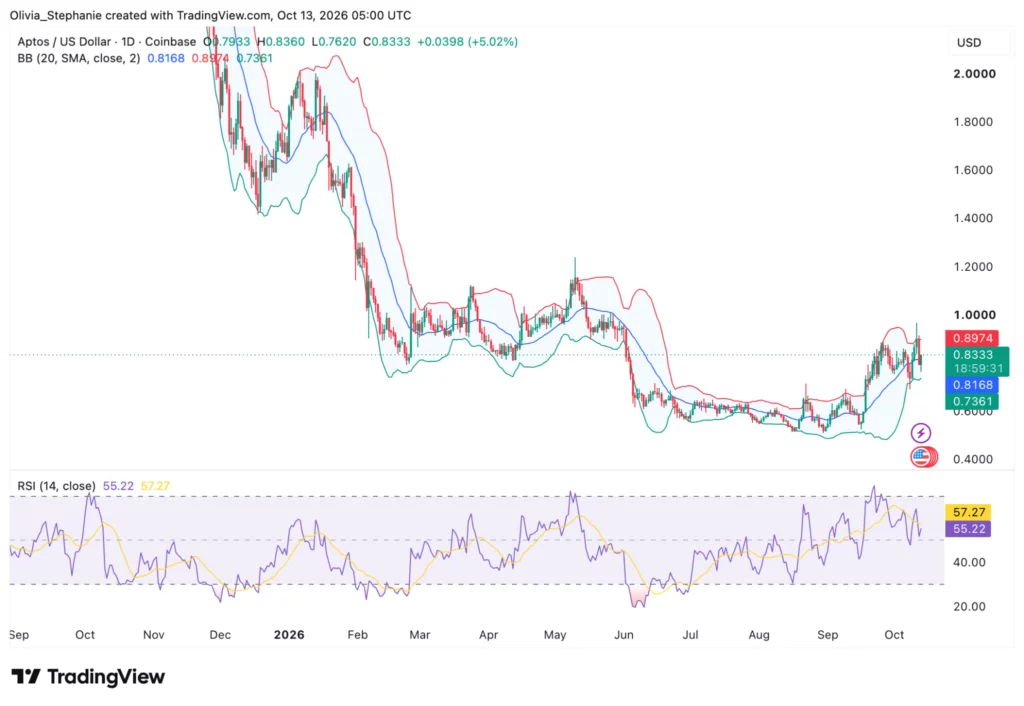Click the Jul label on time axis
Viewport: 1024px width, 706px height.
point(690,635)
